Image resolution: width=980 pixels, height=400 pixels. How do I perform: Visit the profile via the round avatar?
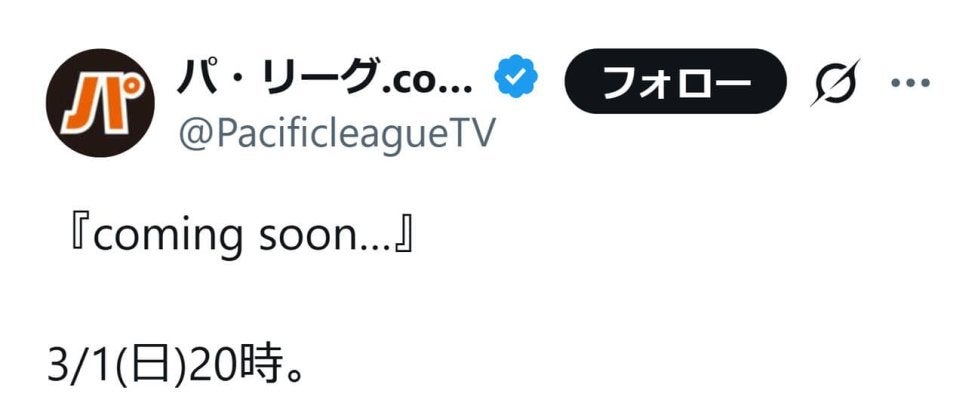[100, 102]
